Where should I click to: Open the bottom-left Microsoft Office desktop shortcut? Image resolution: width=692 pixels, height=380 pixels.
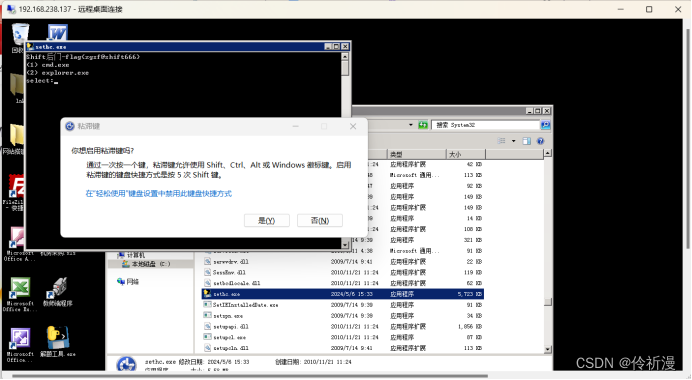[20, 345]
